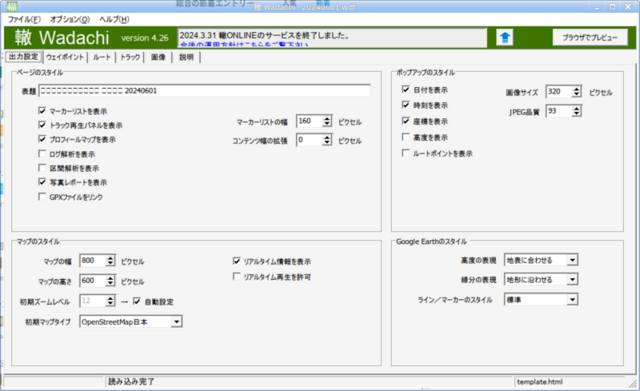
Task: Click the マップの幅 spinner arrows
Action: tap(110, 261)
